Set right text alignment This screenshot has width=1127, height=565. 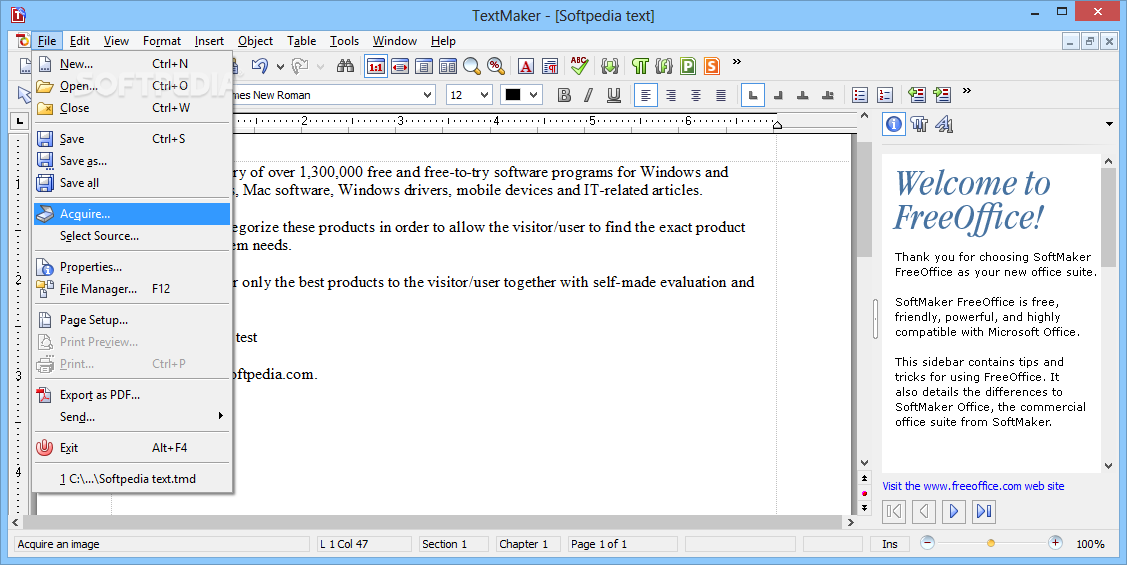point(671,95)
